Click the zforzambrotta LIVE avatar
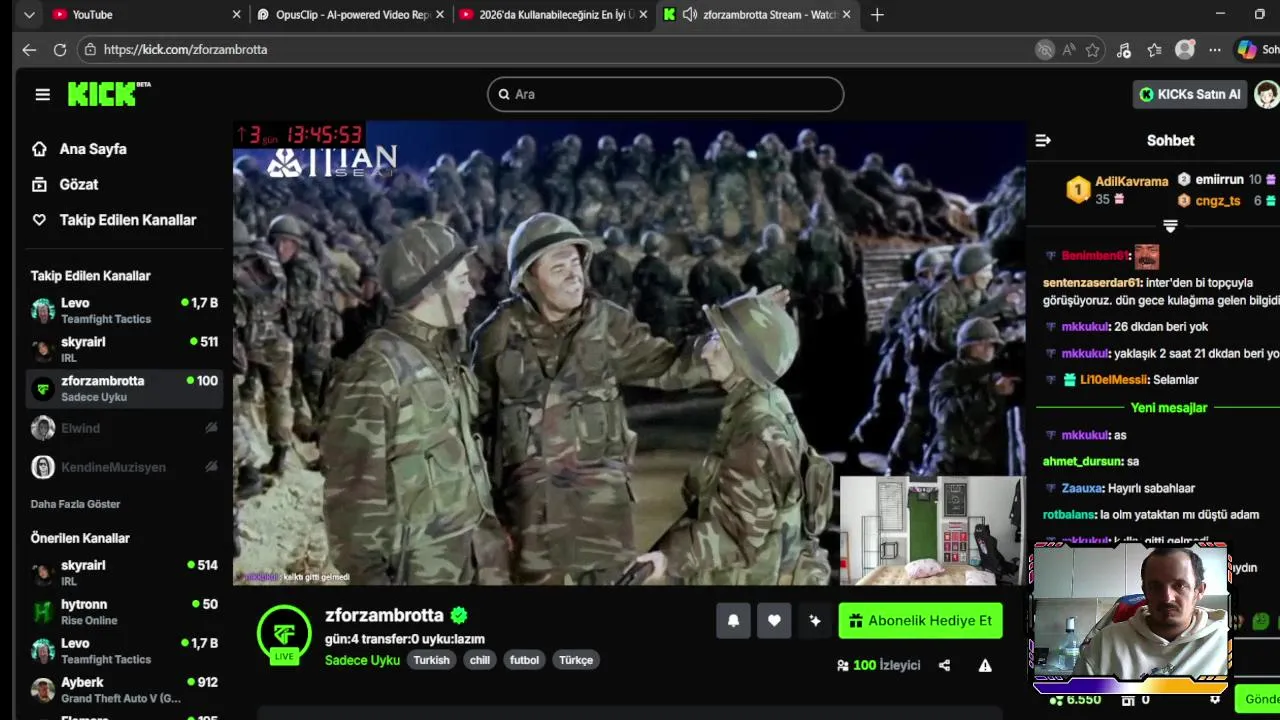The height and width of the screenshot is (720, 1280). coord(284,633)
